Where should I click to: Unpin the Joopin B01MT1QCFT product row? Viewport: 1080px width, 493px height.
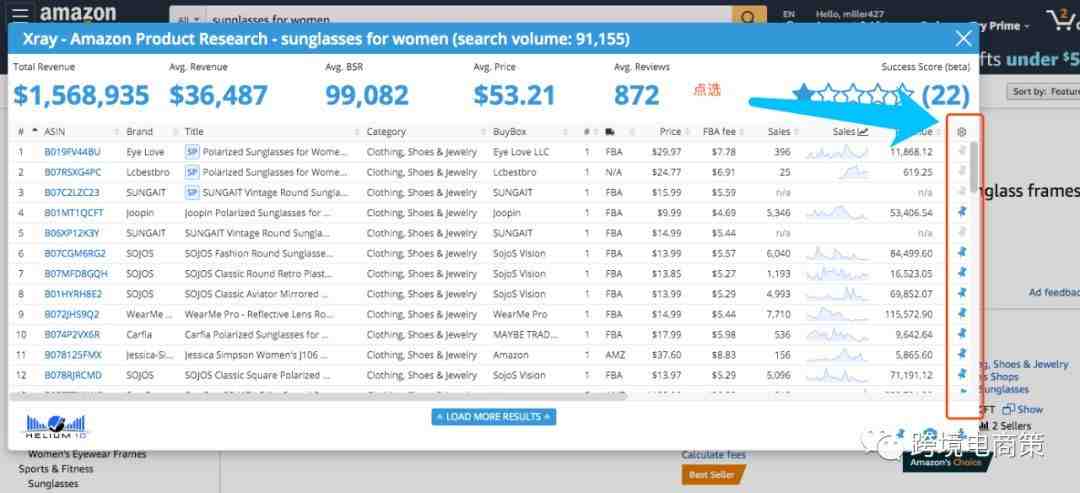pyautogui.click(x=962, y=211)
